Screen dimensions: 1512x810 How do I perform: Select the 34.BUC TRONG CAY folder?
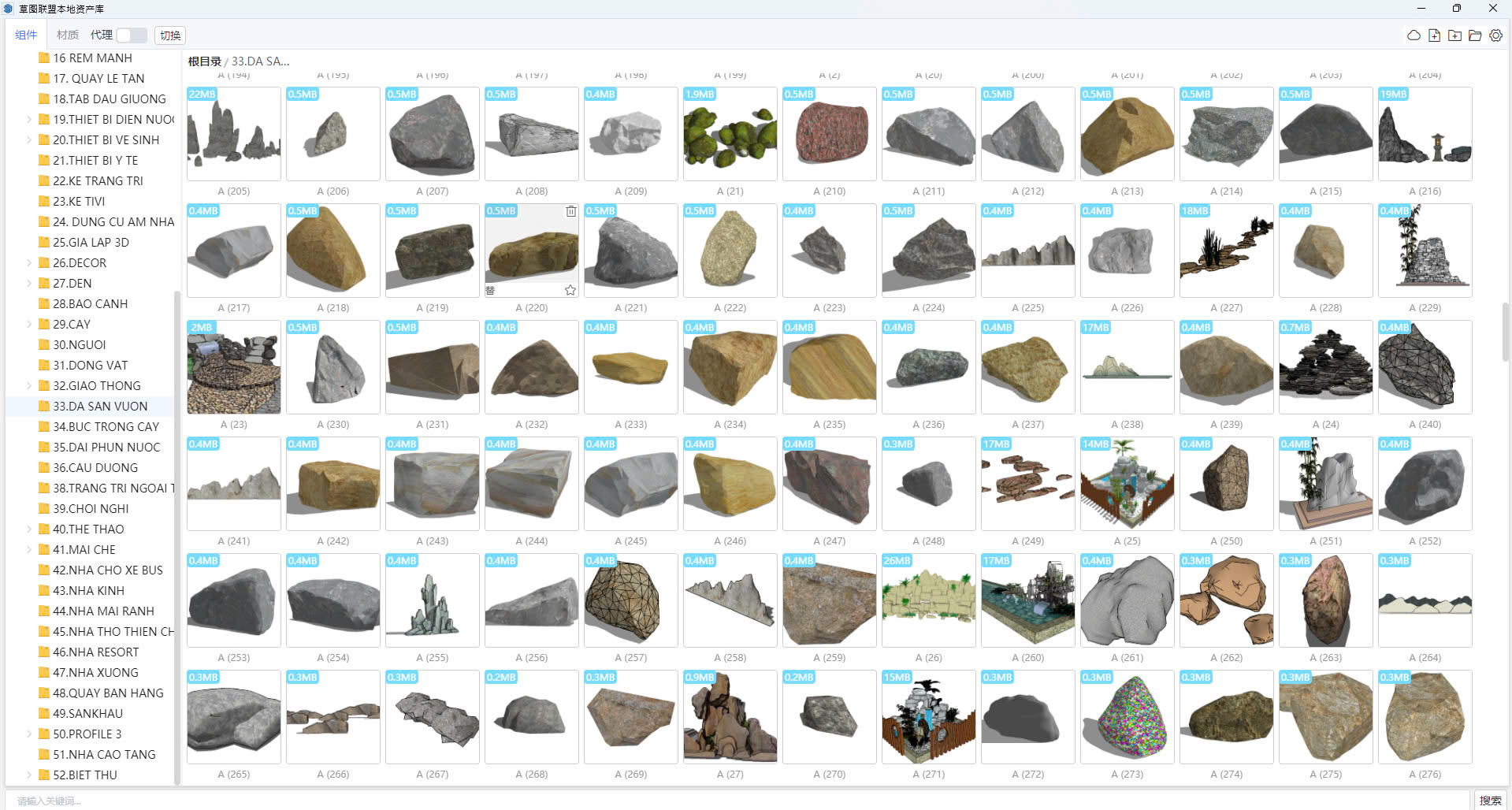point(106,427)
